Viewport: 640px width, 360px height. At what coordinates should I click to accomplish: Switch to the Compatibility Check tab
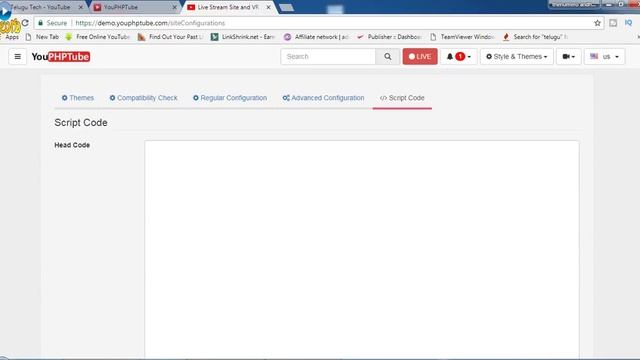point(143,98)
